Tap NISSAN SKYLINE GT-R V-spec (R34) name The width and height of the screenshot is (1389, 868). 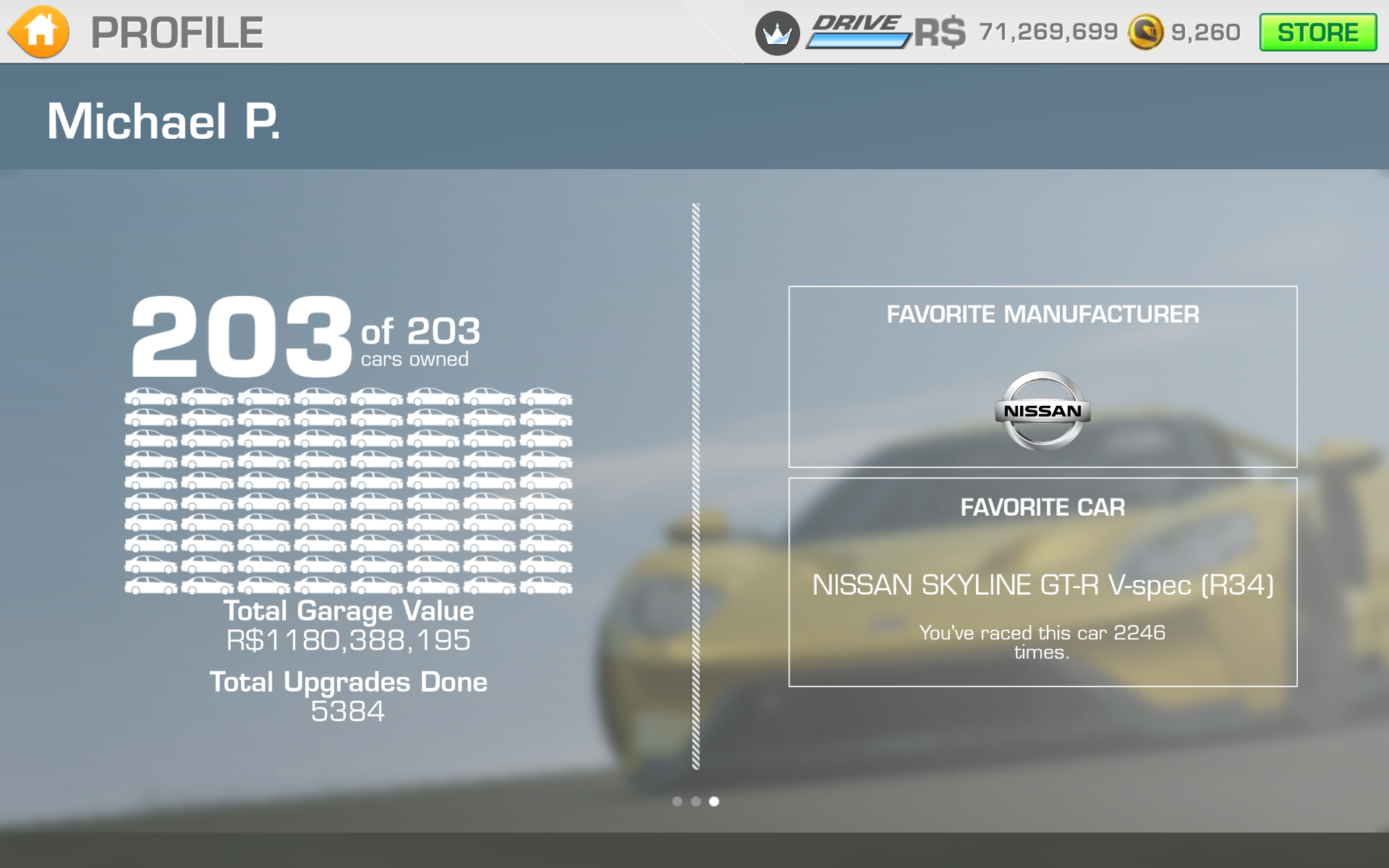[x=1042, y=584]
